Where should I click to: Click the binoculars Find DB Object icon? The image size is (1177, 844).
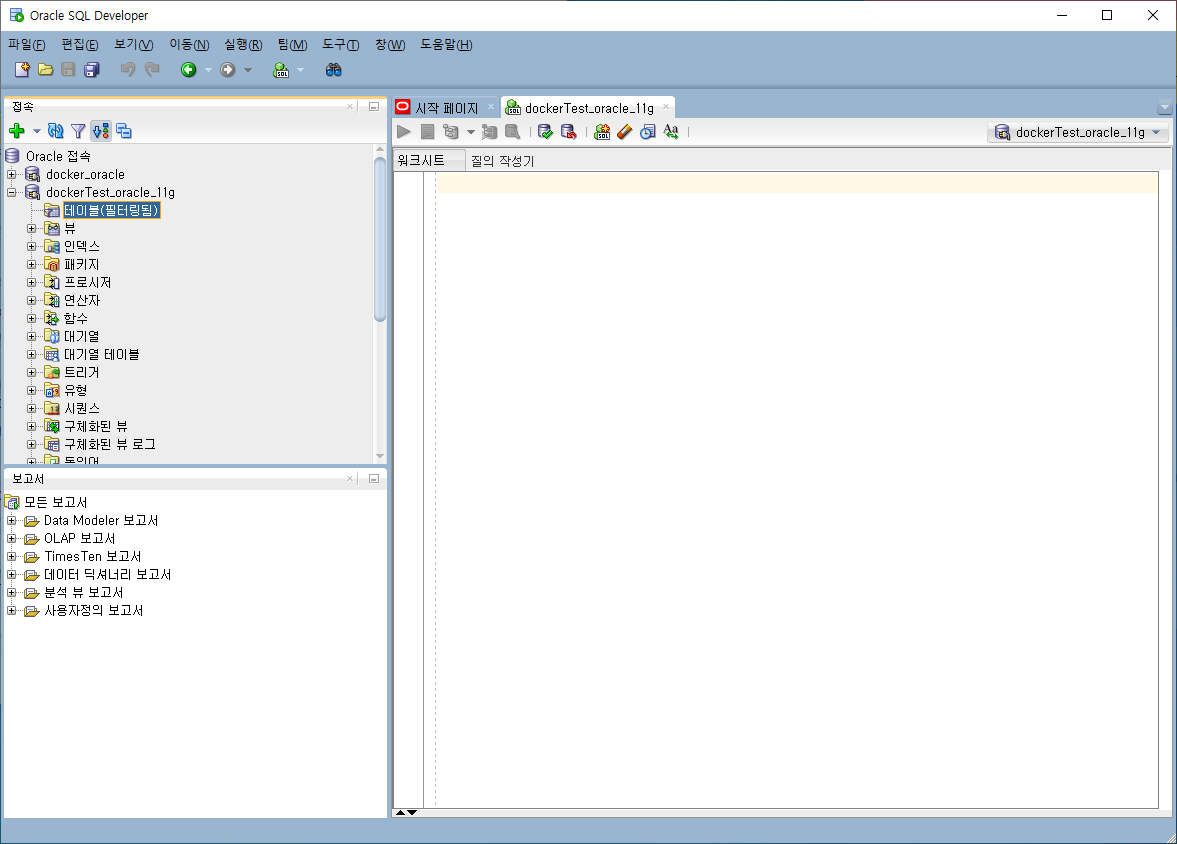tap(333, 70)
